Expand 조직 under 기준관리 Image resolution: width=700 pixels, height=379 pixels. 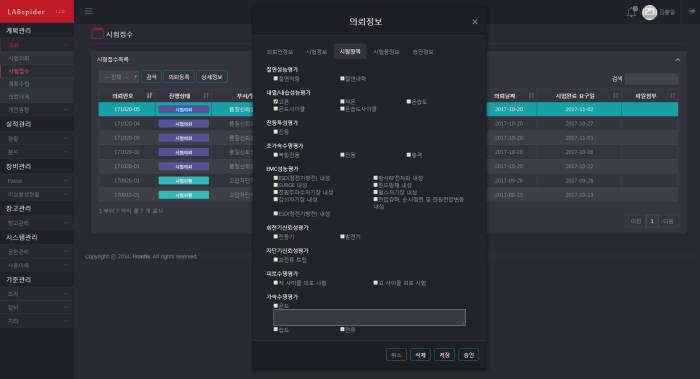(37, 294)
